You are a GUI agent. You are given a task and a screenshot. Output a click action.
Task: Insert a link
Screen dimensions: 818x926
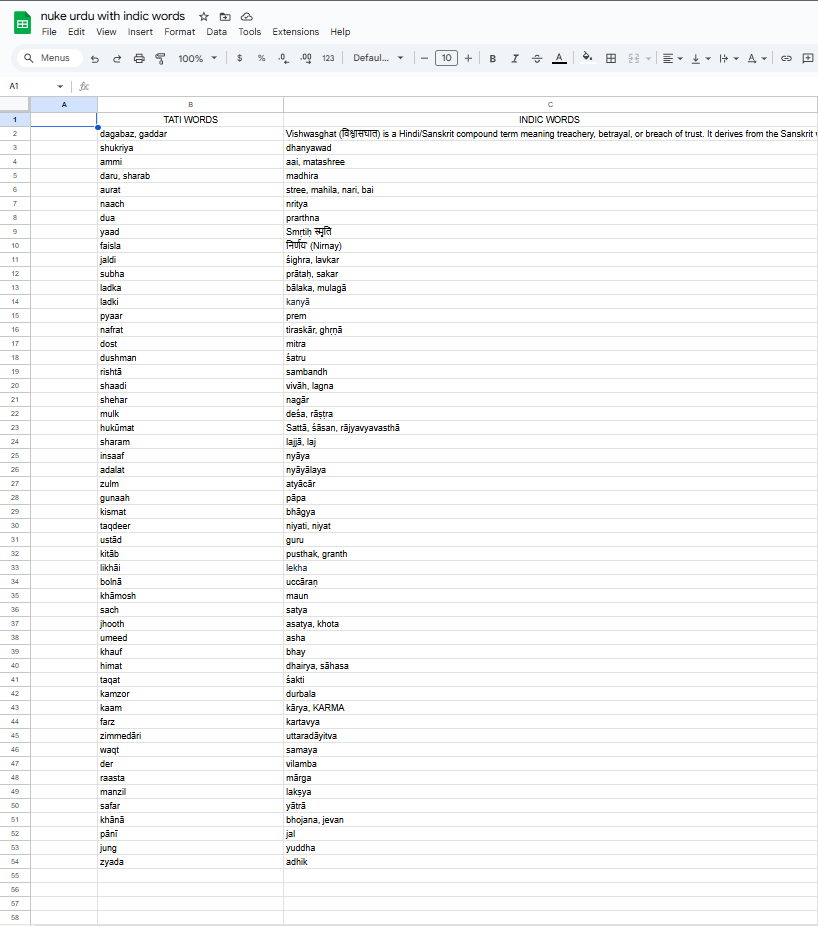tap(786, 58)
